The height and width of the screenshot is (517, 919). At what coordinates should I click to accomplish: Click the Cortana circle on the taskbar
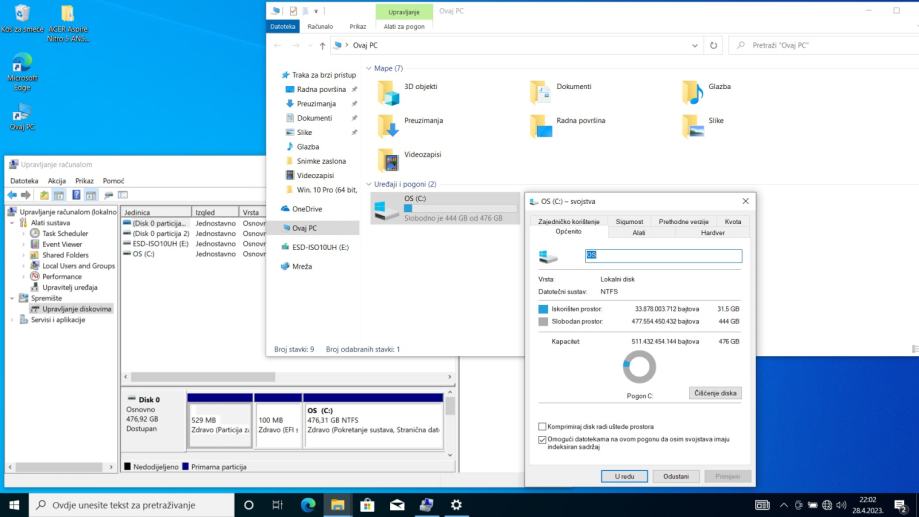pos(249,505)
